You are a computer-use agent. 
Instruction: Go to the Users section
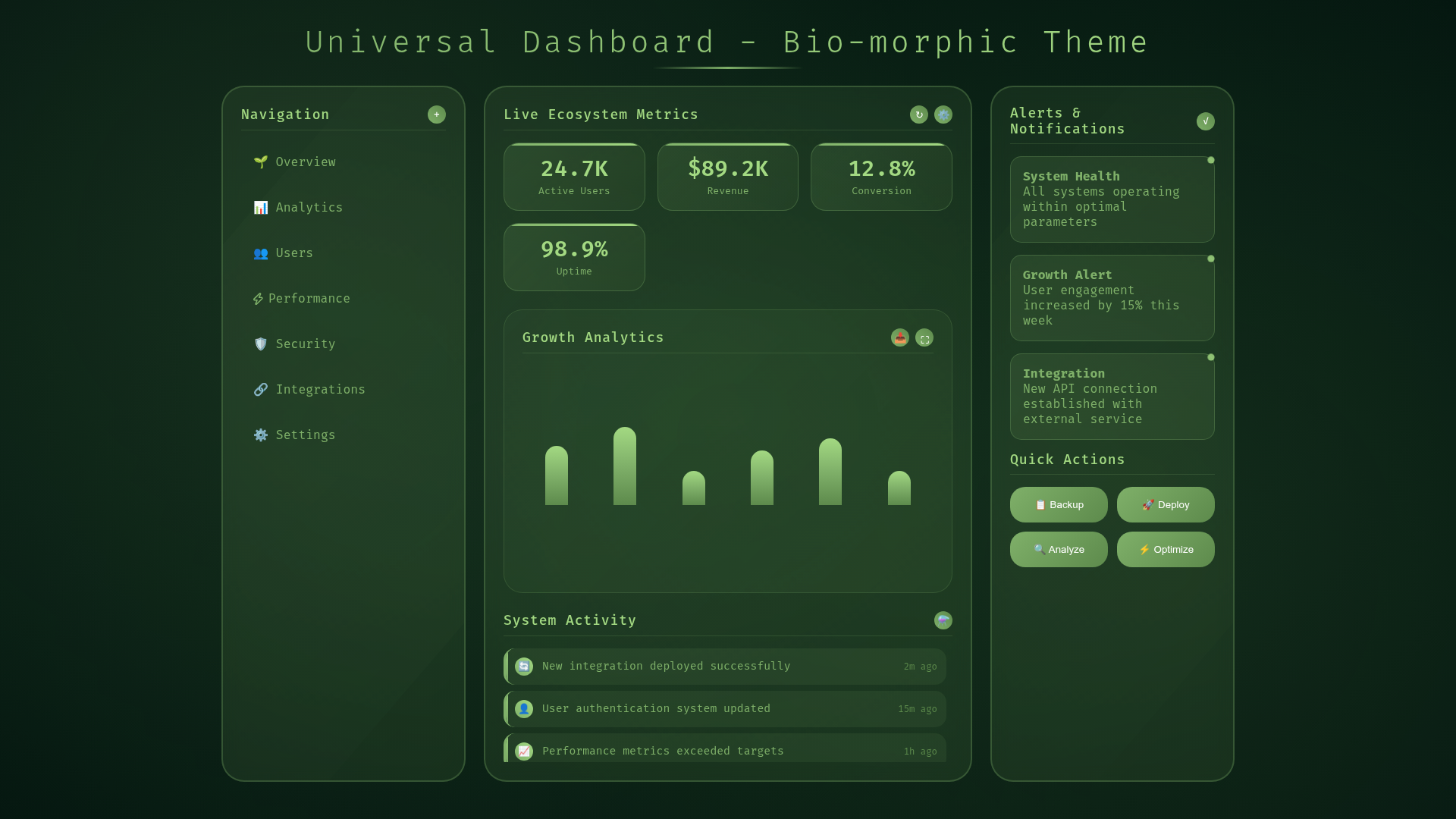click(x=293, y=253)
